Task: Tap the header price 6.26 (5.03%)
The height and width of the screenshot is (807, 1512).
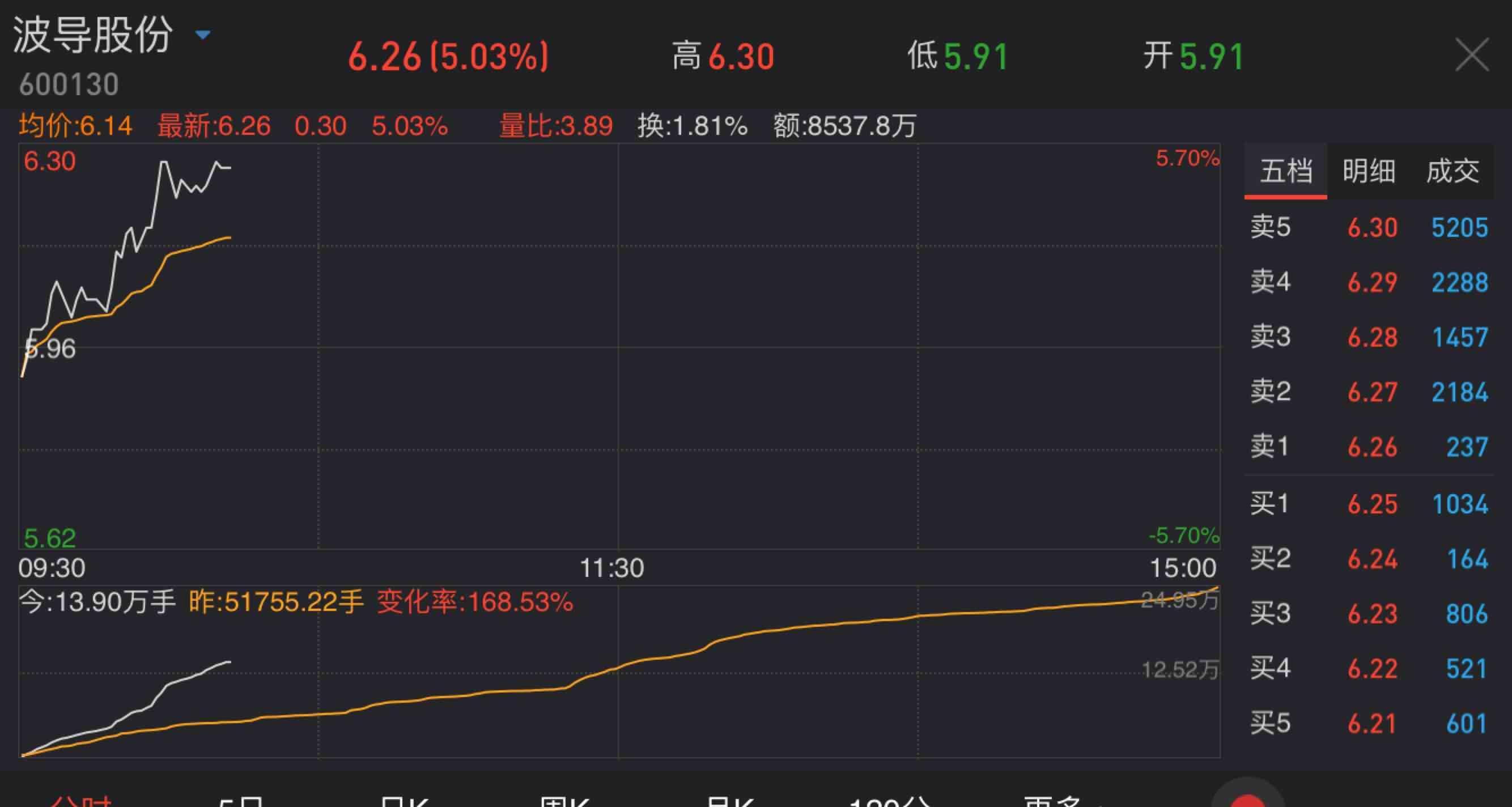Action: click(x=448, y=57)
